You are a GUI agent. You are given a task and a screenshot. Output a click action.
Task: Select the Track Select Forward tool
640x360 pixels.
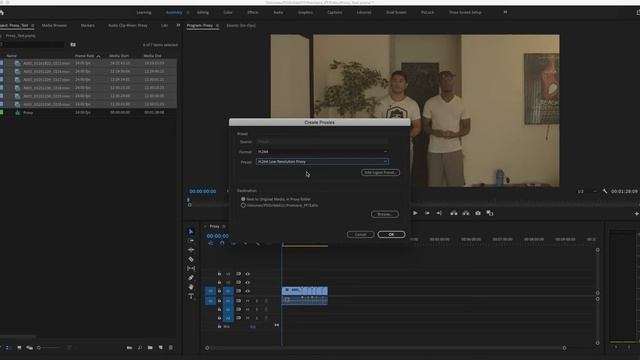(x=191, y=240)
